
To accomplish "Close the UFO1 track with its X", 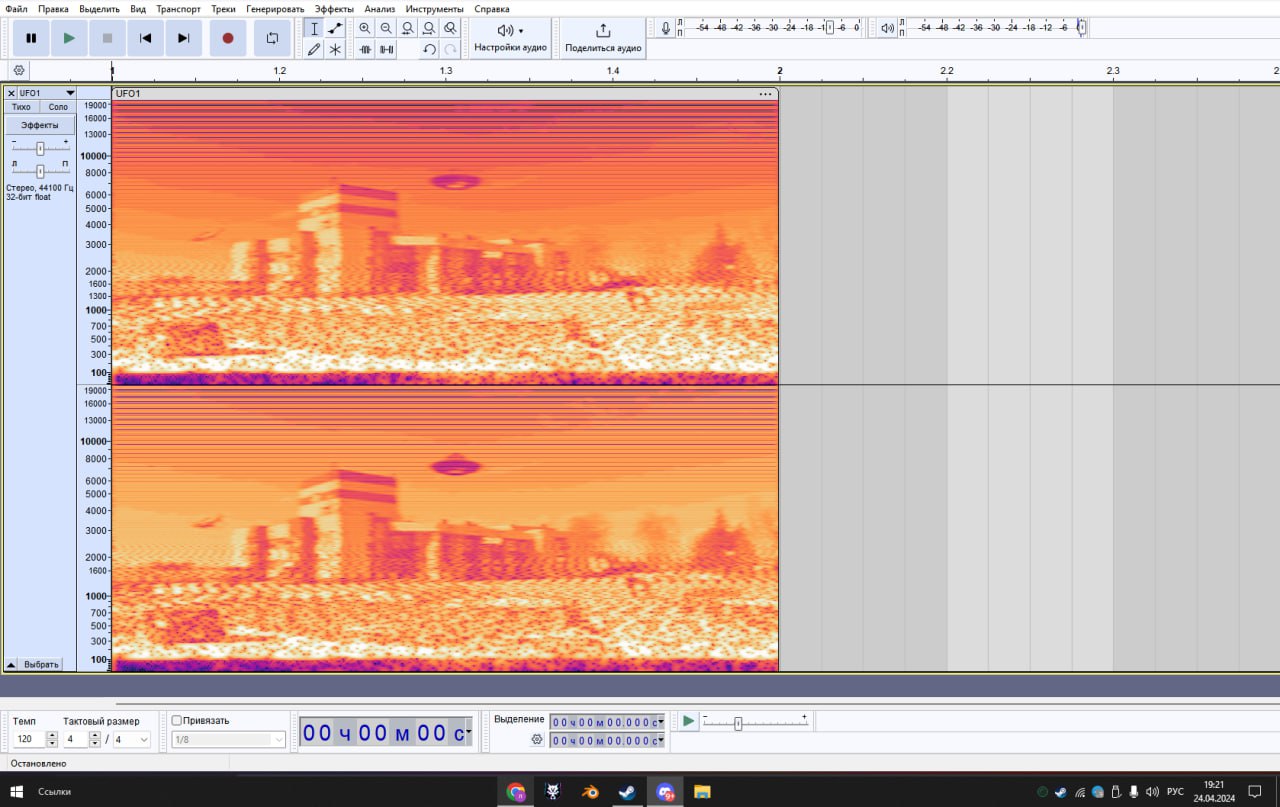I will (11, 93).
